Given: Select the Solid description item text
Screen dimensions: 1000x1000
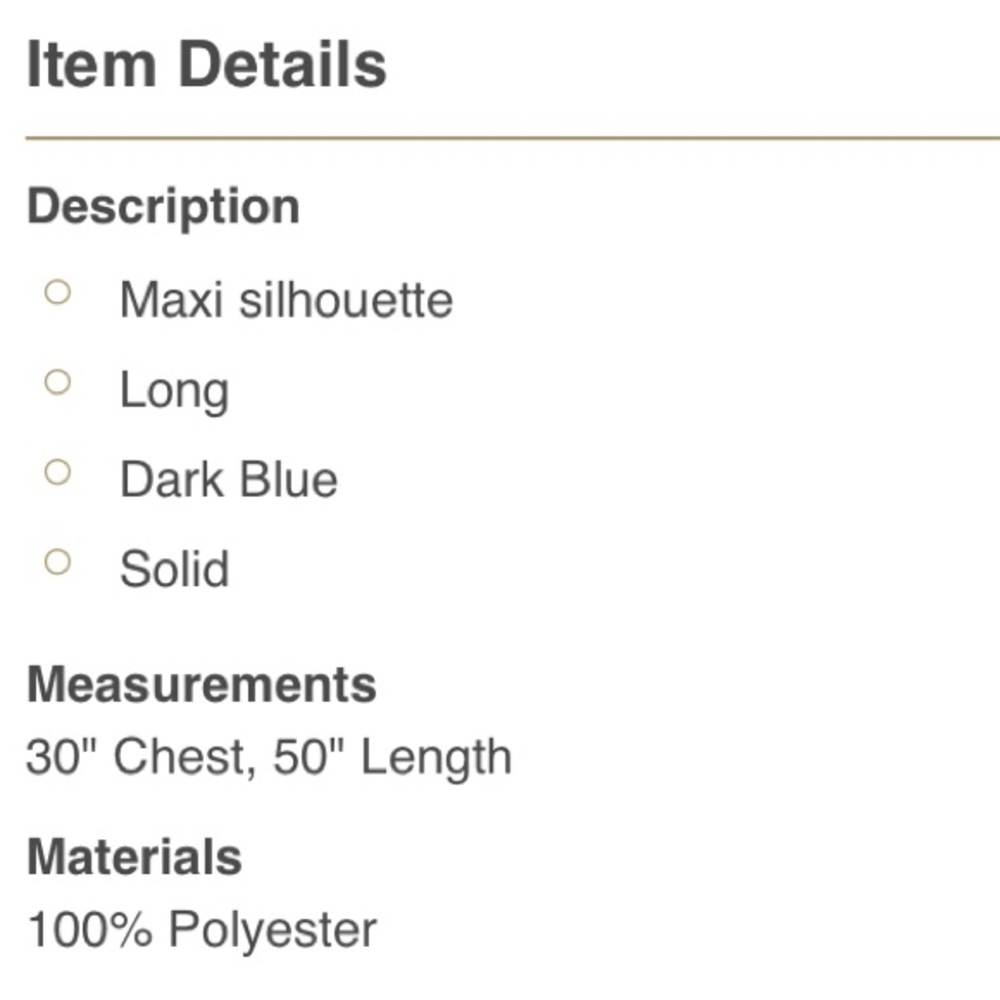Looking at the screenshot, I should pos(174,569).
